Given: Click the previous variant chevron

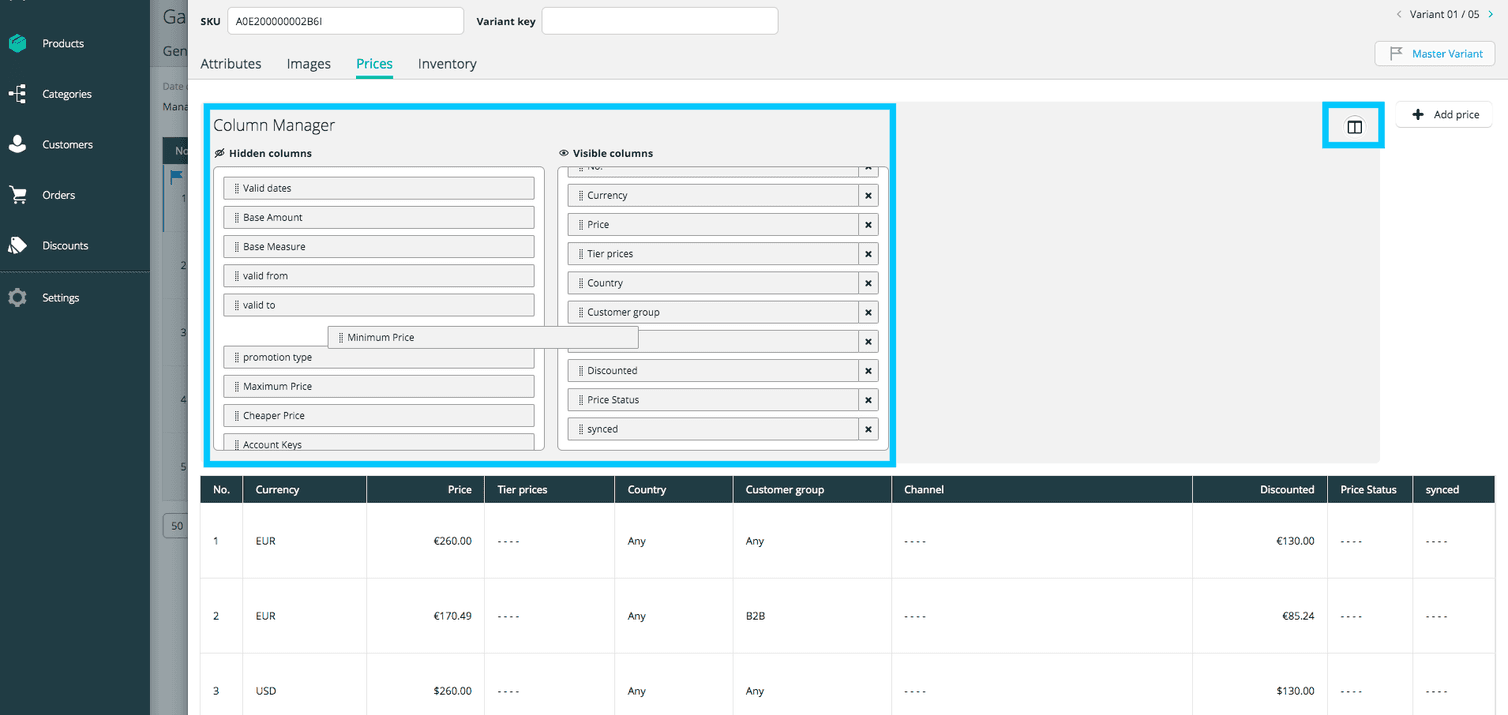Looking at the screenshot, I should pos(1397,14).
